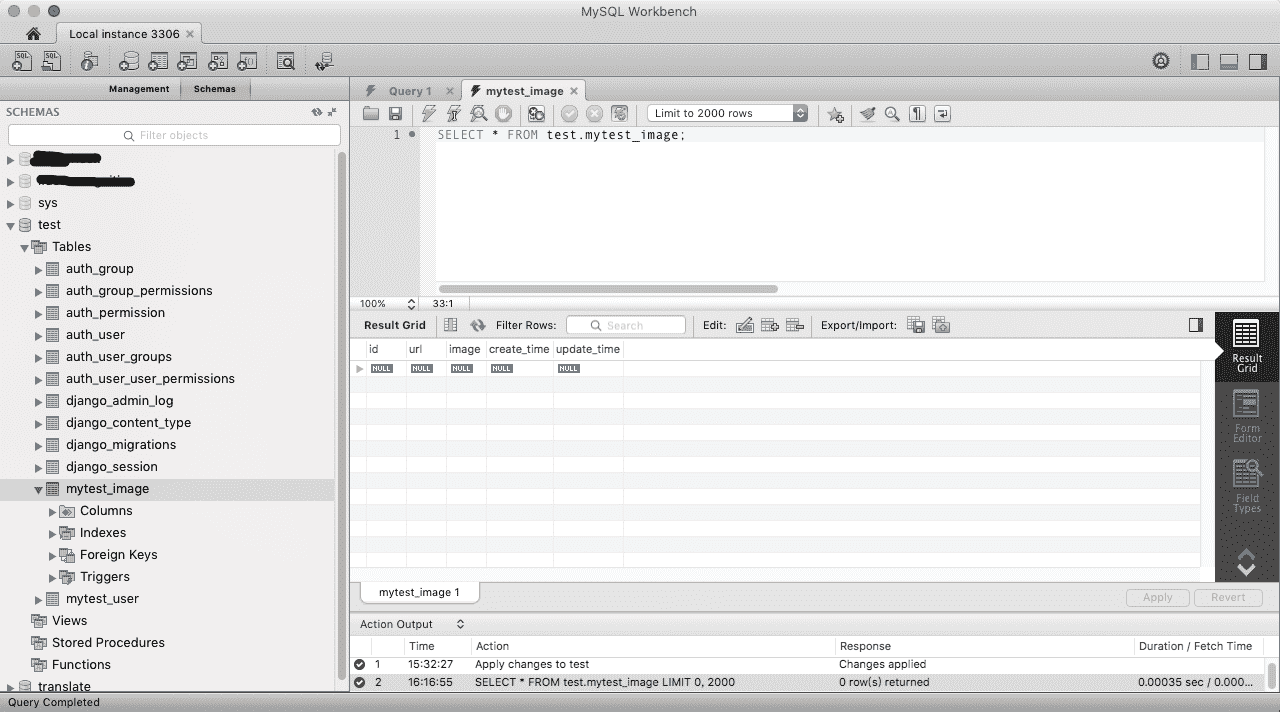Save script to file floppy icon

coord(395,114)
